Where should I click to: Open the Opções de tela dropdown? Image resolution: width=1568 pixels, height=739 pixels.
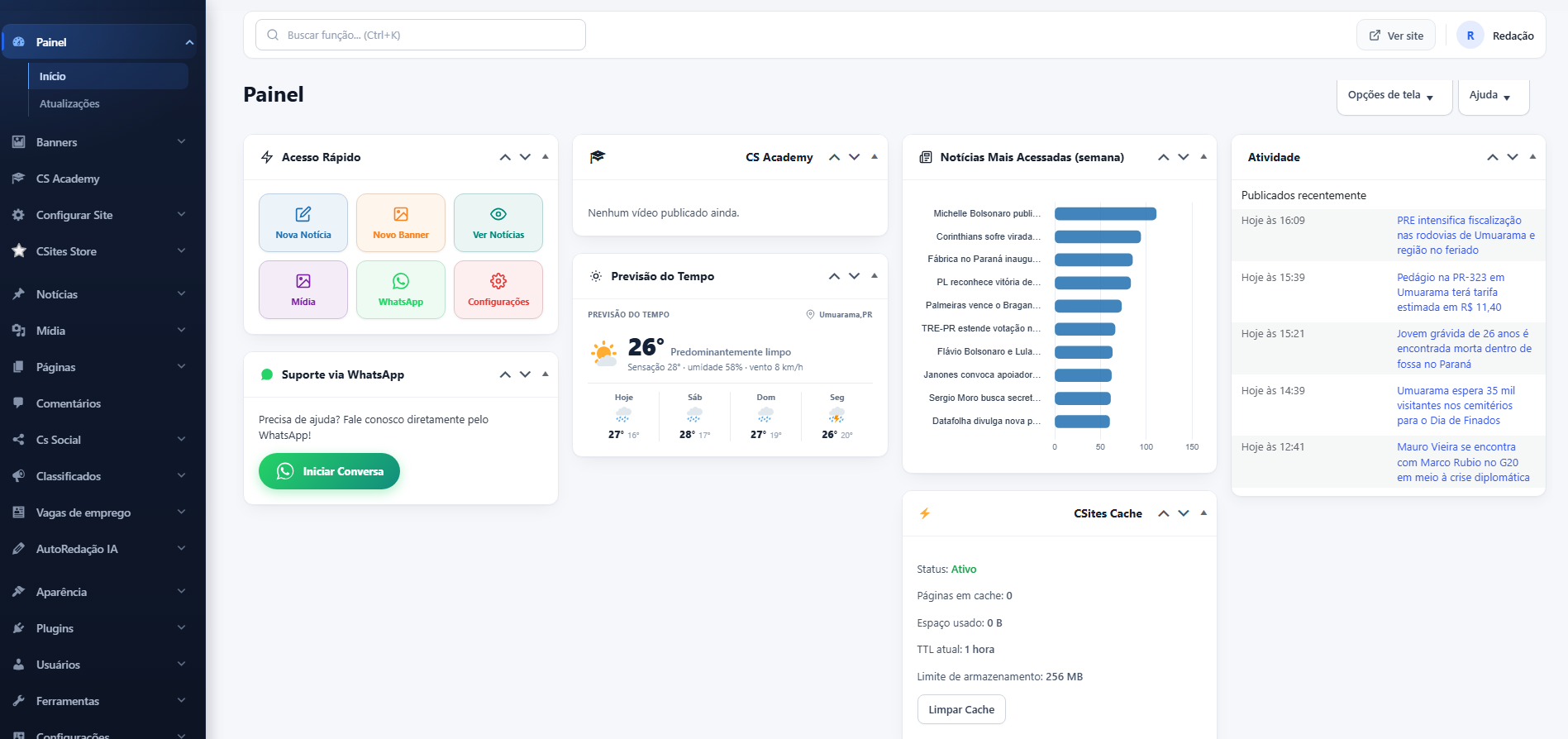click(x=1394, y=96)
